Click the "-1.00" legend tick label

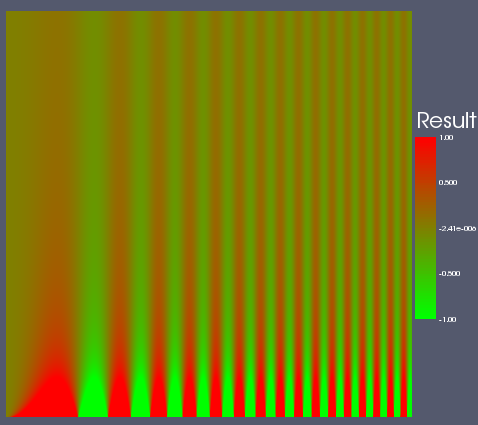pyautogui.click(x=447, y=320)
